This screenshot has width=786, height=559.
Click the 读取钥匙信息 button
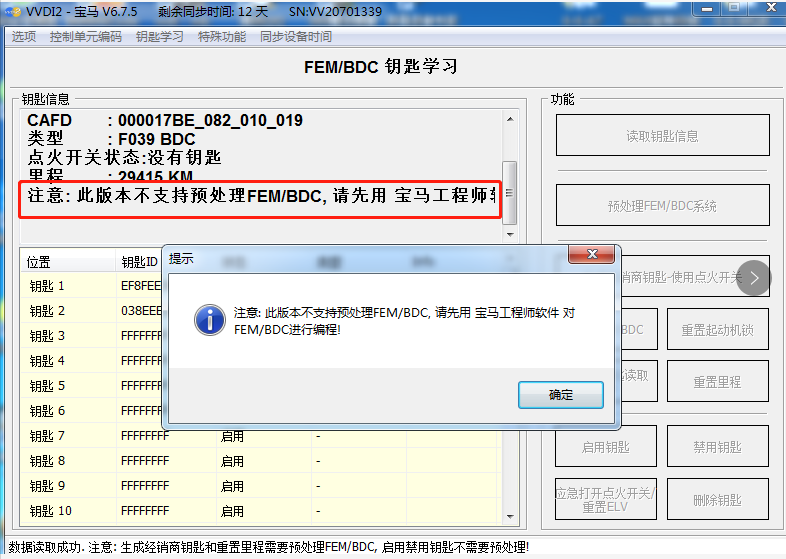point(662,135)
